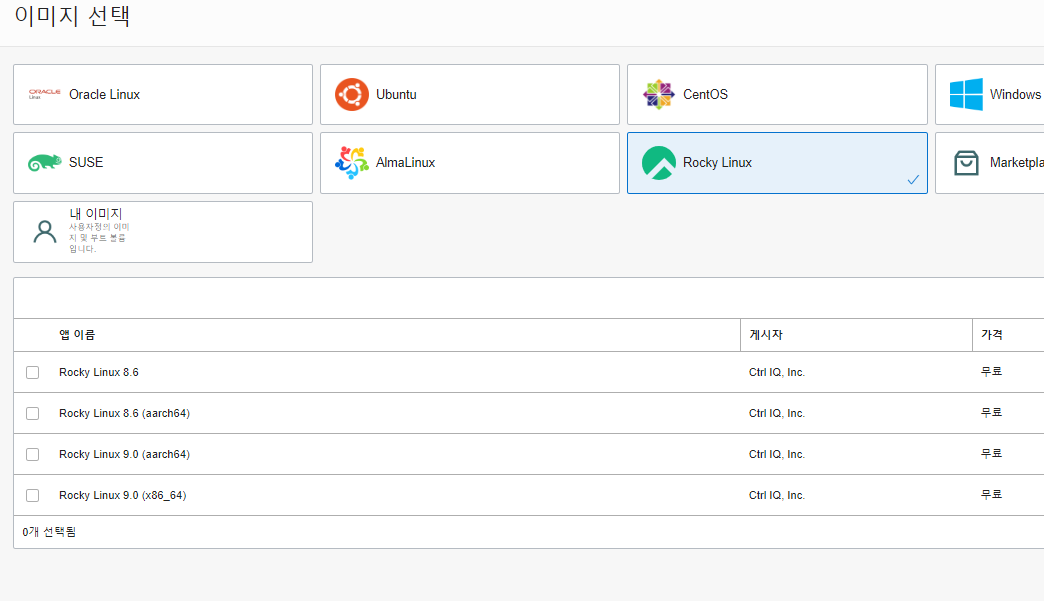Click the Marketplace shopping bag icon
The width and height of the screenshot is (1044, 601).
pyautogui.click(x=966, y=163)
